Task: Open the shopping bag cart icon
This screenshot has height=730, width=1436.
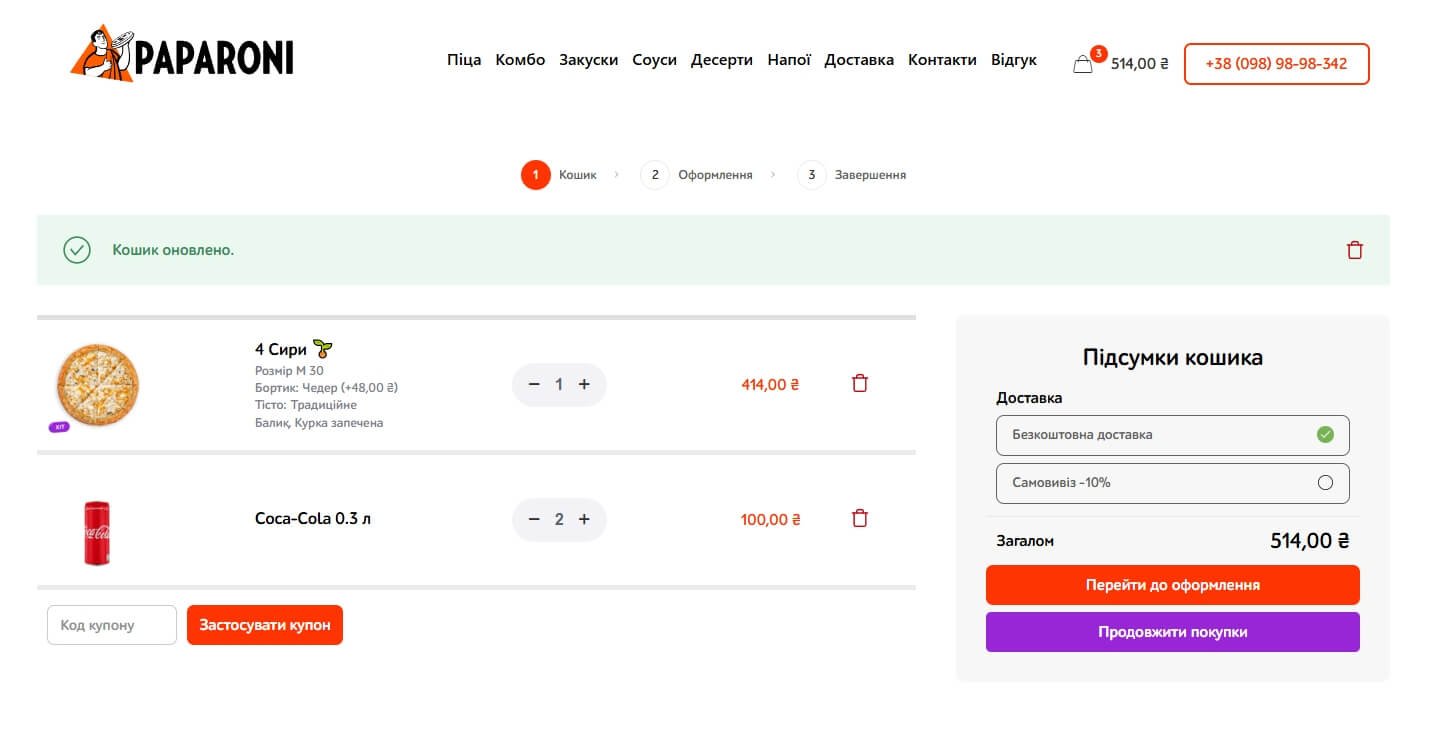Action: (x=1083, y=64)
